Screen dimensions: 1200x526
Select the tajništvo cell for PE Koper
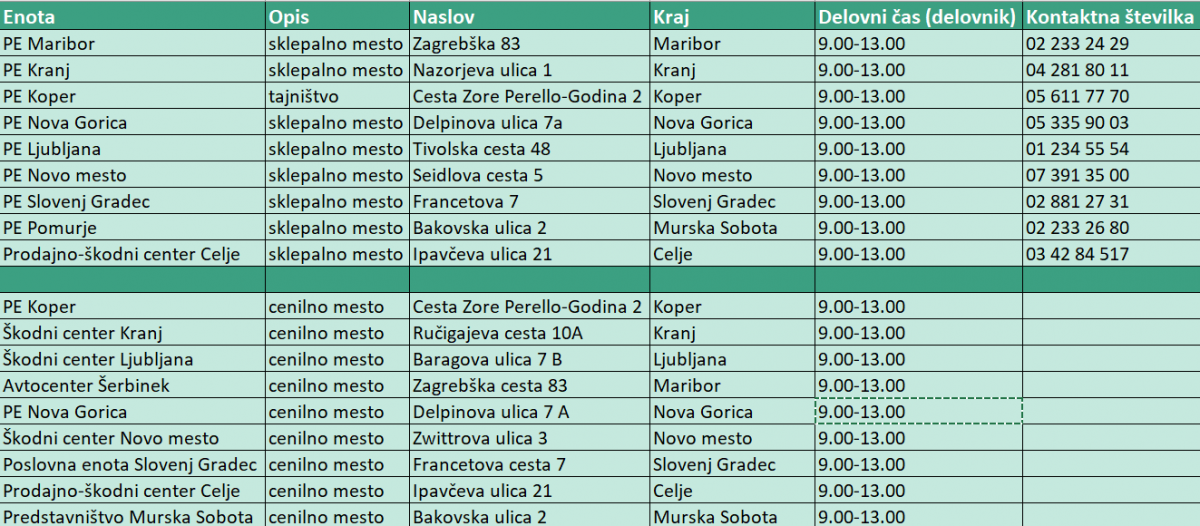coord(337,97)
